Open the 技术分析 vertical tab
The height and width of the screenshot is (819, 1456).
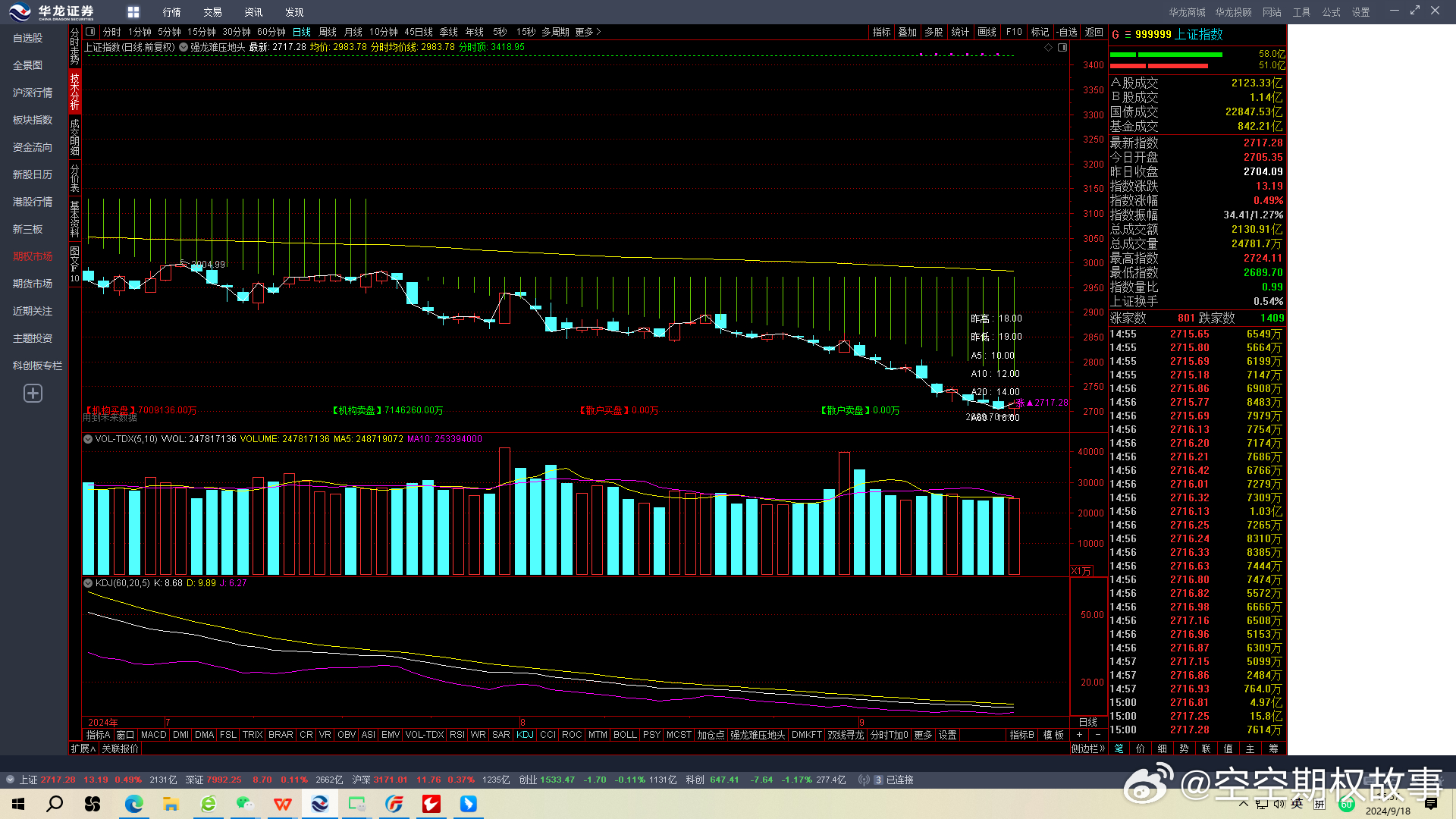click(x=74, y=92)
